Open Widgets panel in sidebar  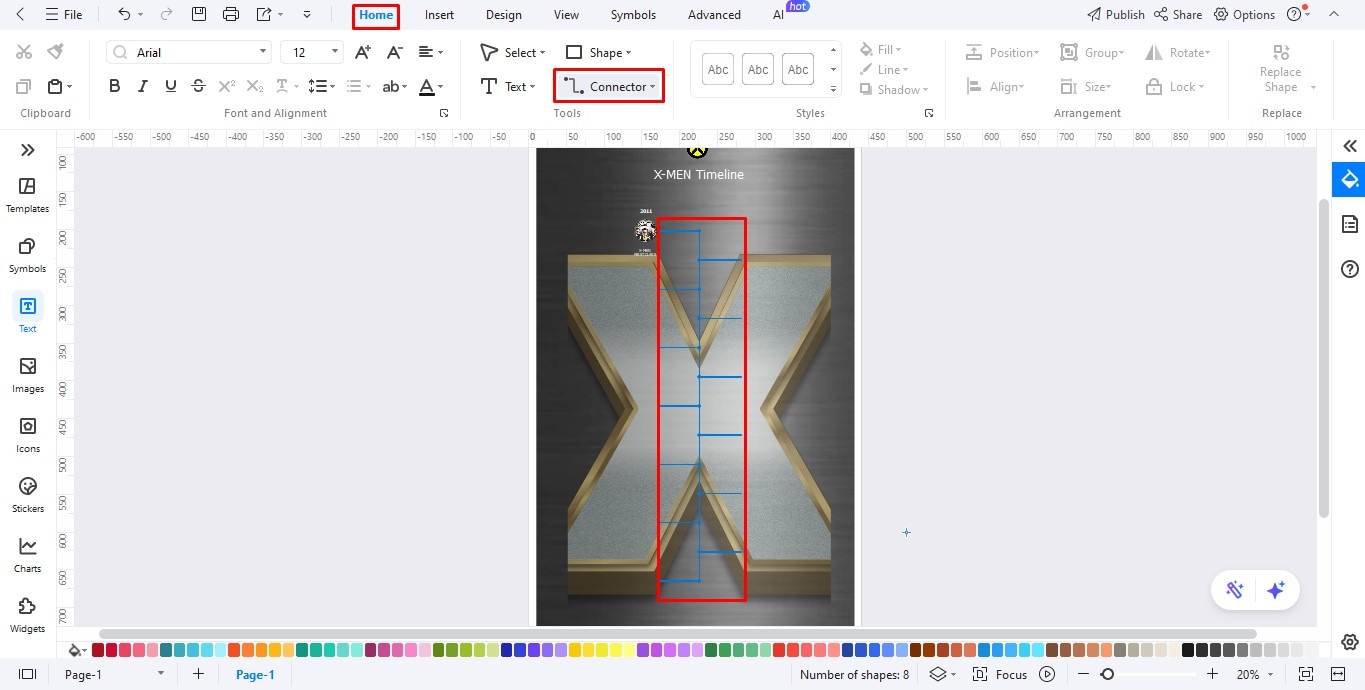click(27, 615)
